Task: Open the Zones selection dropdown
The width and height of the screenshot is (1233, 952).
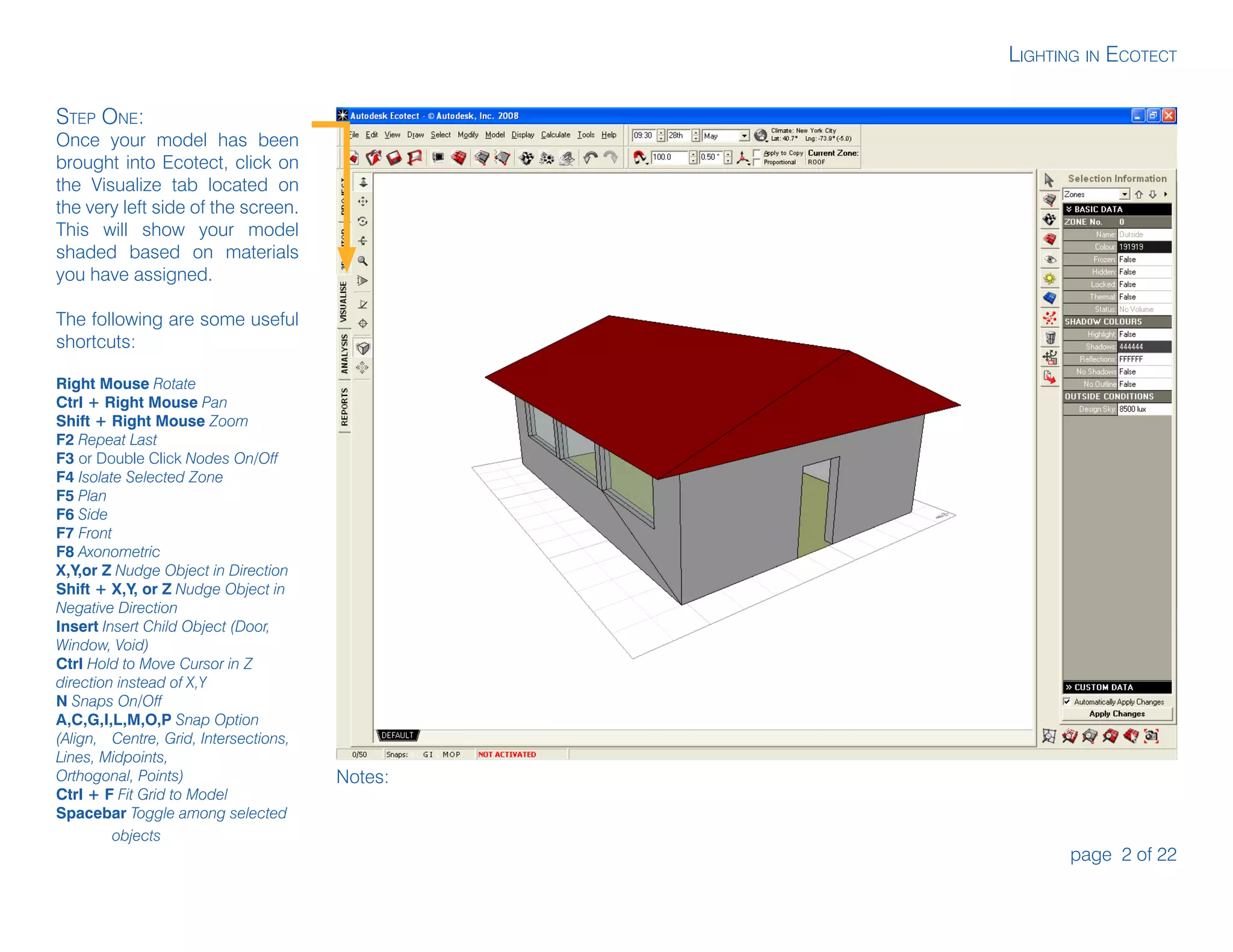Action: pos(1124,194)
